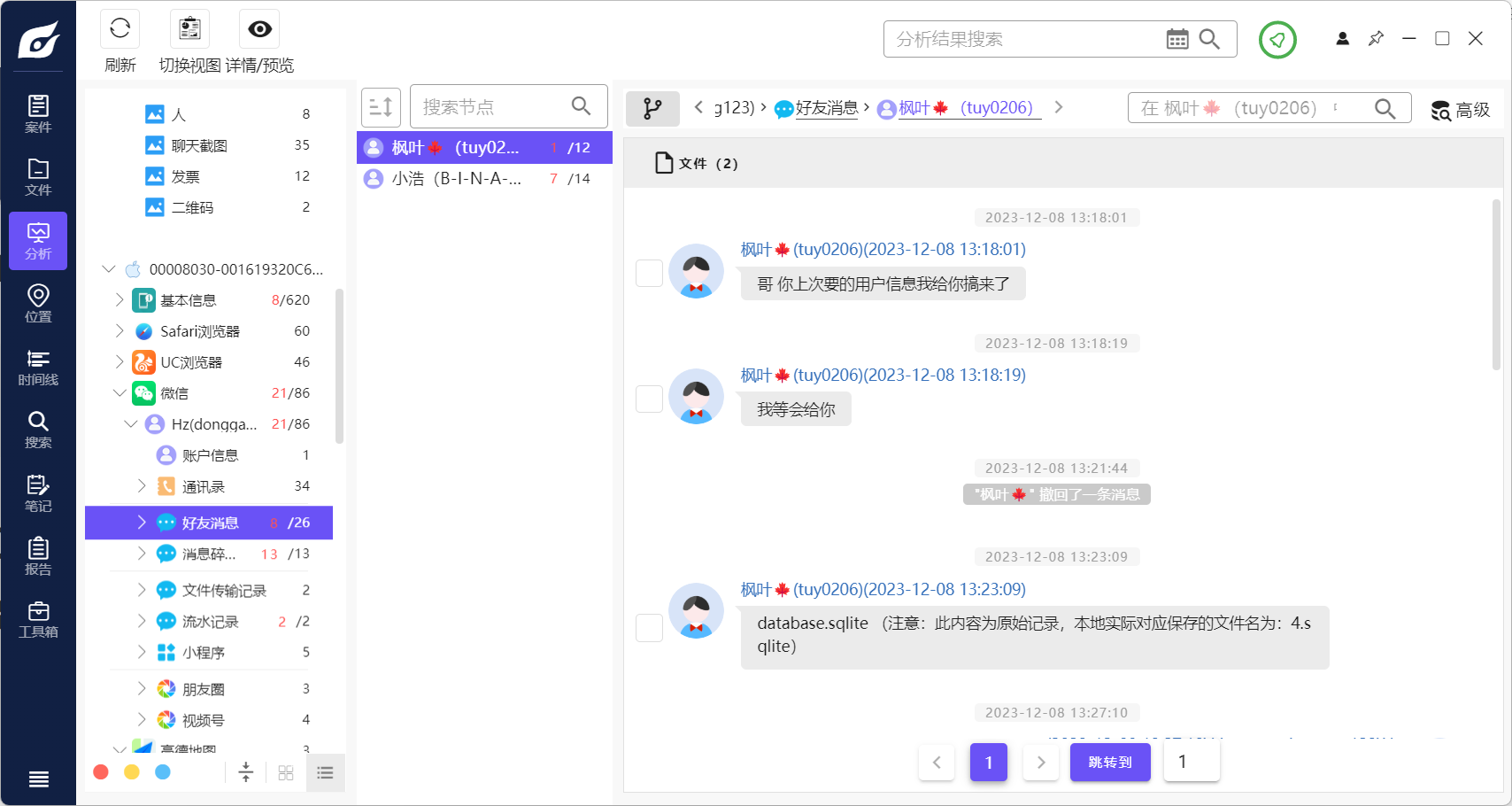Click the yellow color dot
The image size is (1512, 806).
pos(132,772)
